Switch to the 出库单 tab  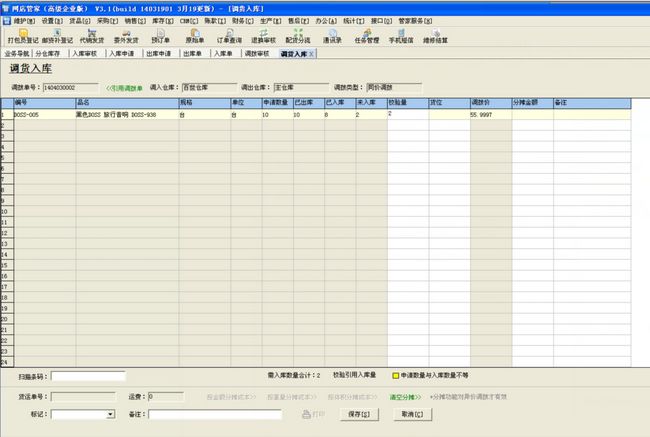point(192,54)
